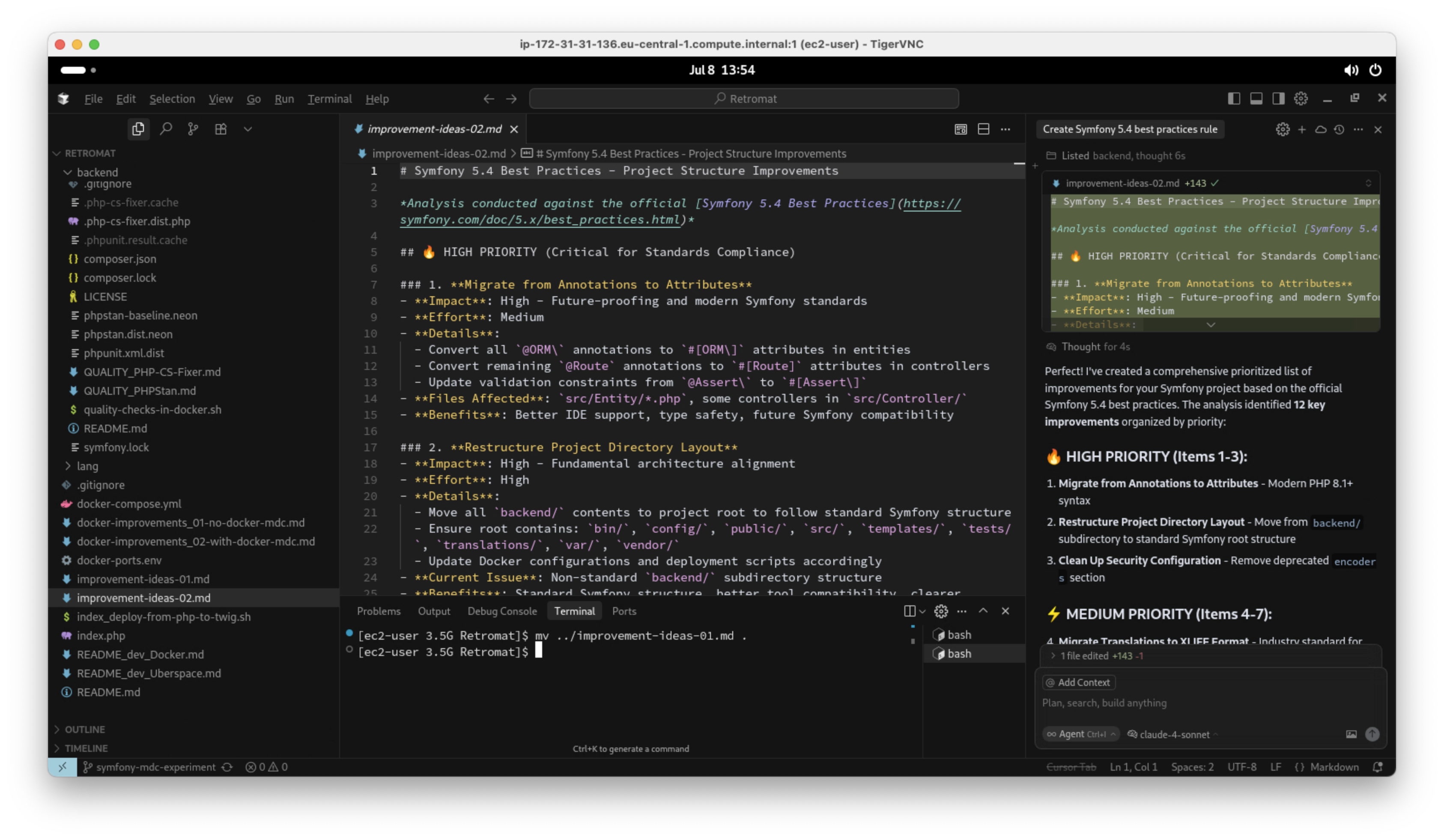Attach image icon in chat input
The width and height of the screenshot is (1444, 840).
[x=1351, y=734]
